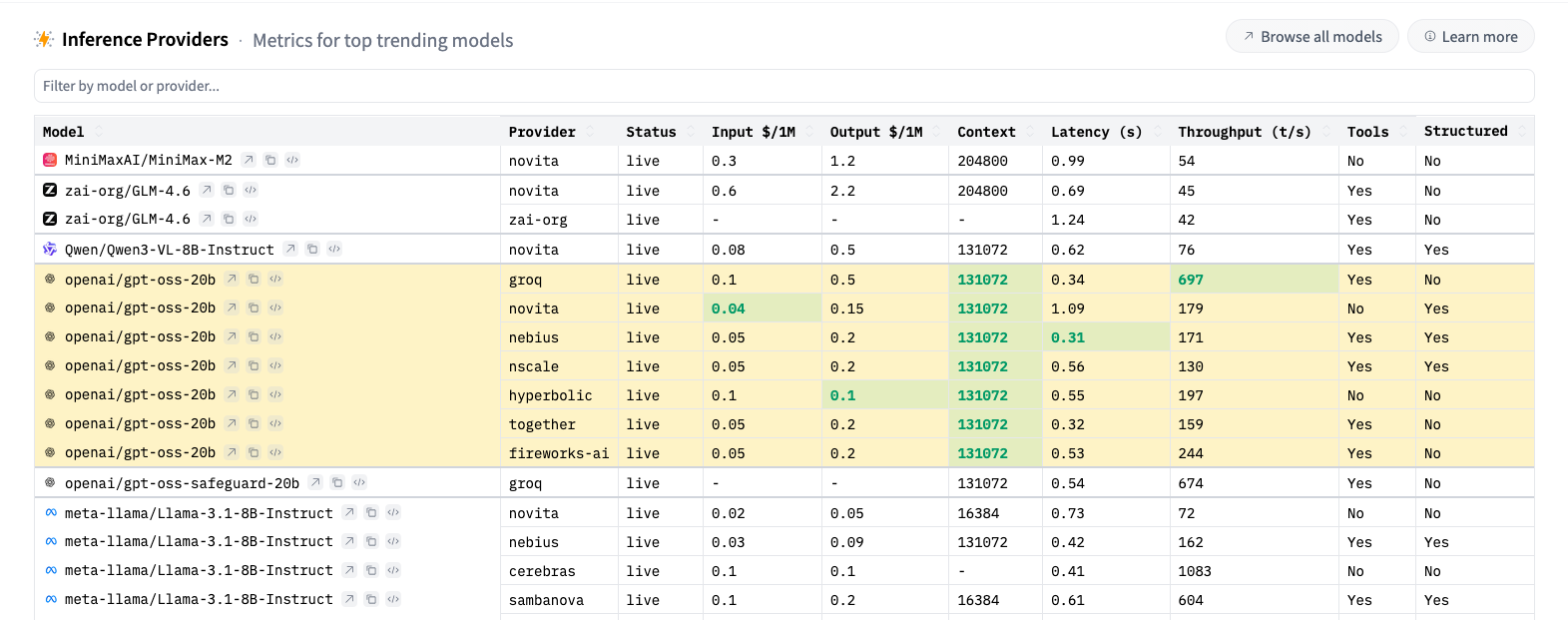Screen dimensions: 1568x620
Task: Sort by the Provider column arrows
Action: point(590,132)
